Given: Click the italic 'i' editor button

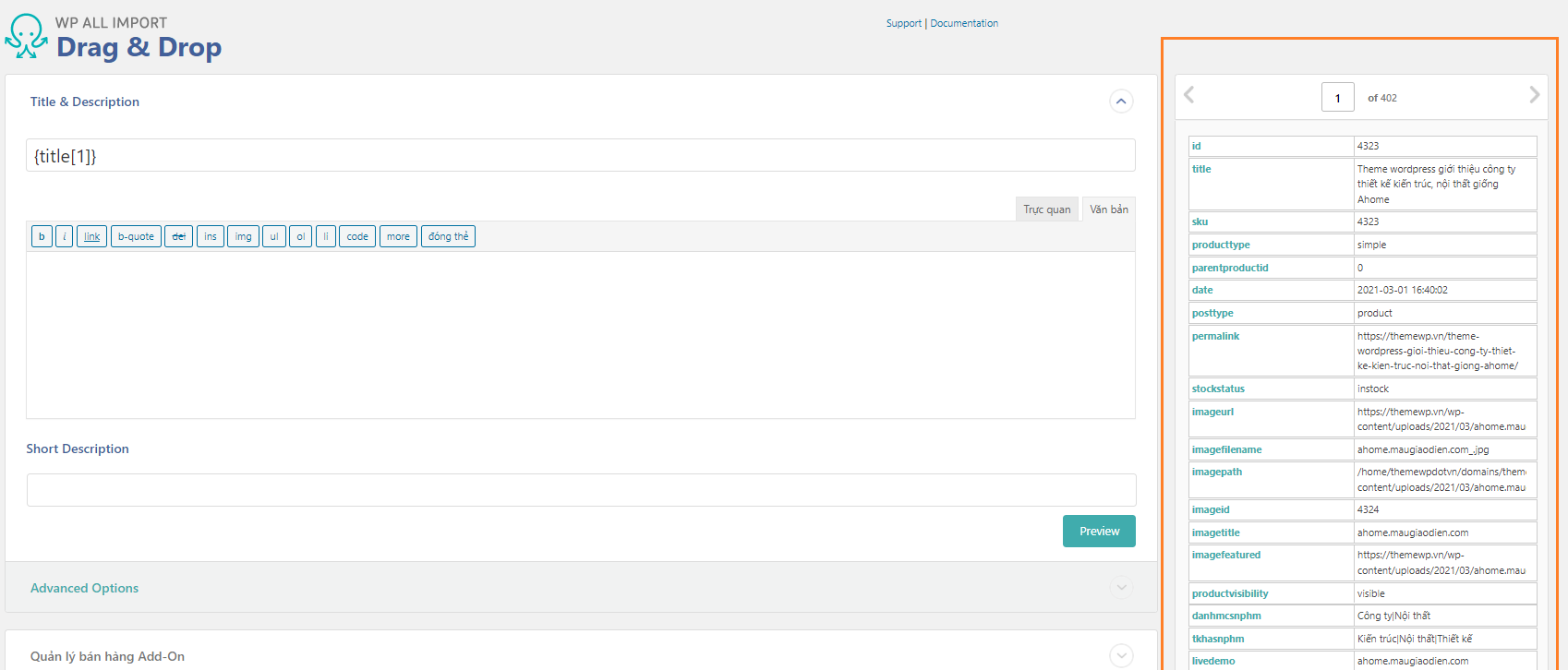Looking at the screenshot, I should pyautogui.click(x=65, y=237).
